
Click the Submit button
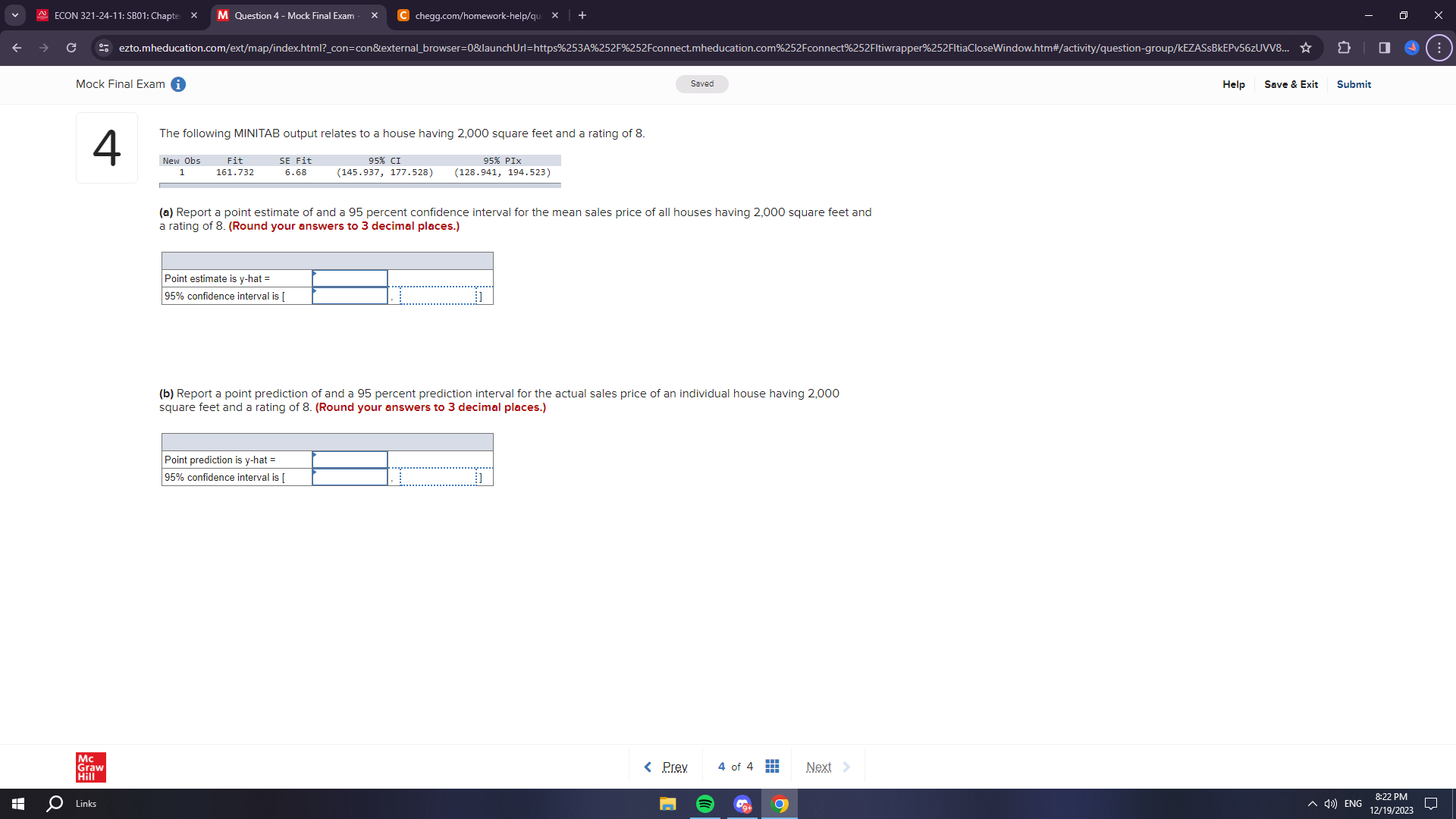click(x=1353, y=84)
